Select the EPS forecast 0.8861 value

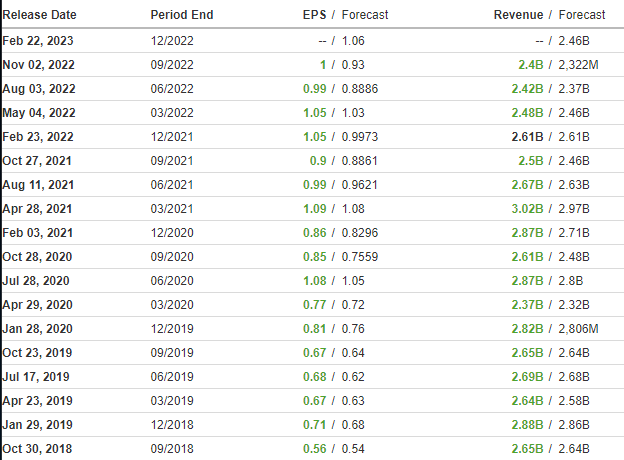coord(360,161)
